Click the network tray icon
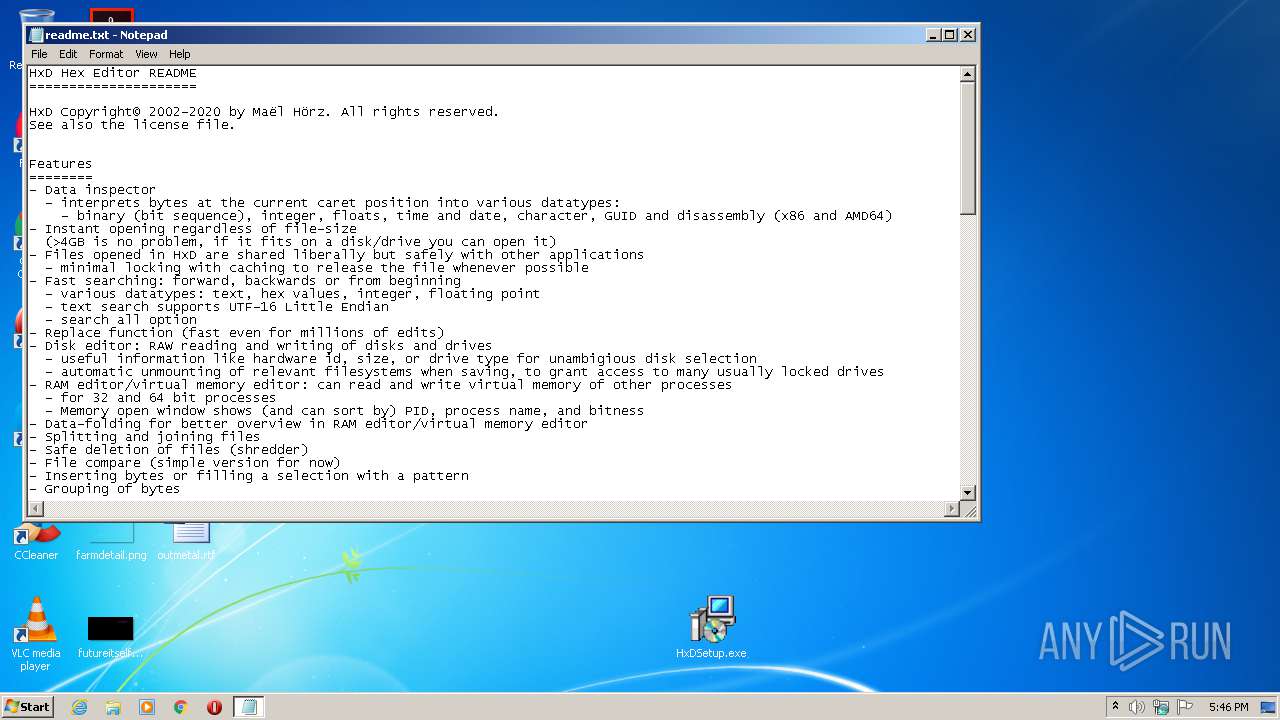1280x720 pixels. click(x=1161, y=707)
